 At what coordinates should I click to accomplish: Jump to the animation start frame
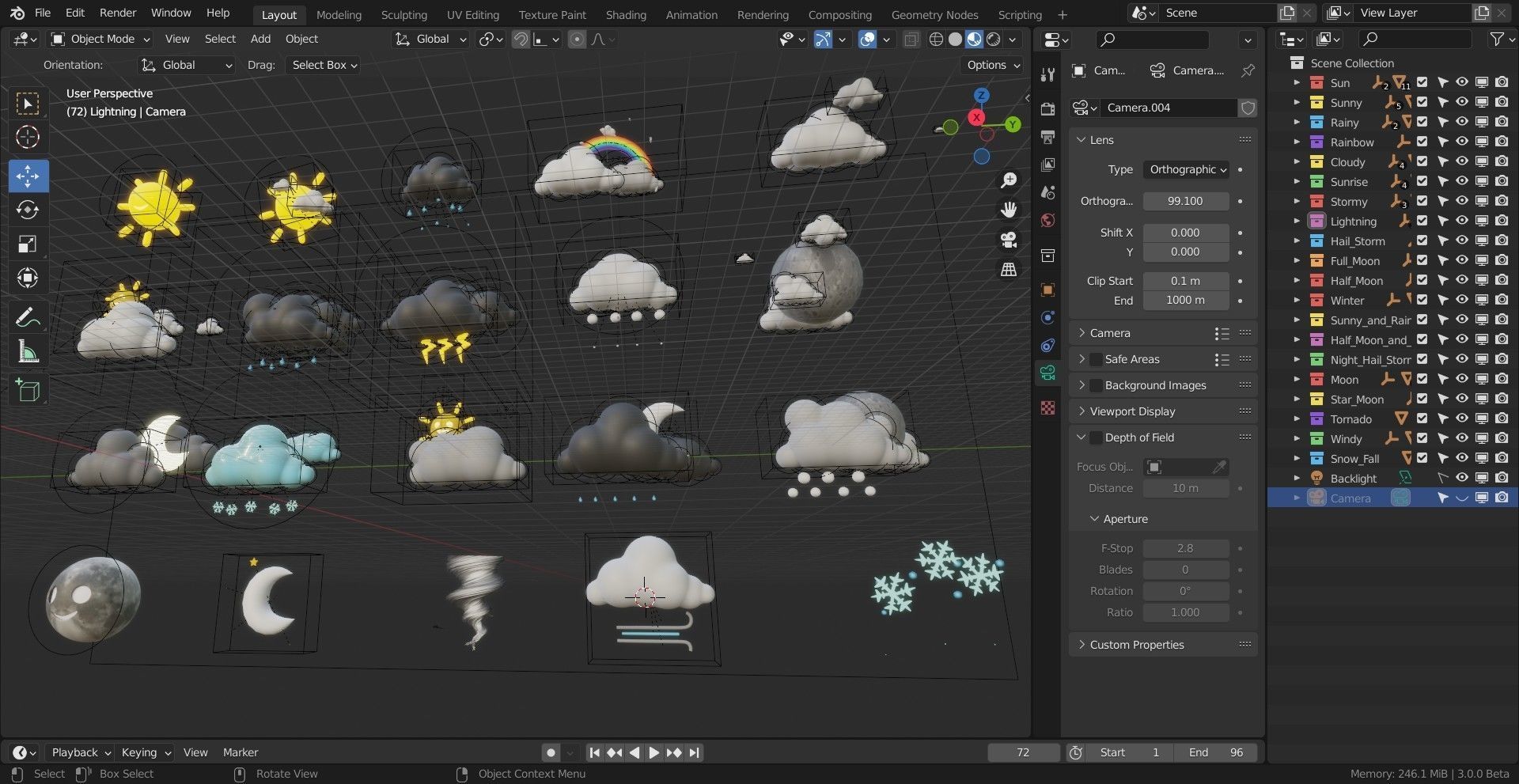pos(595,752)
